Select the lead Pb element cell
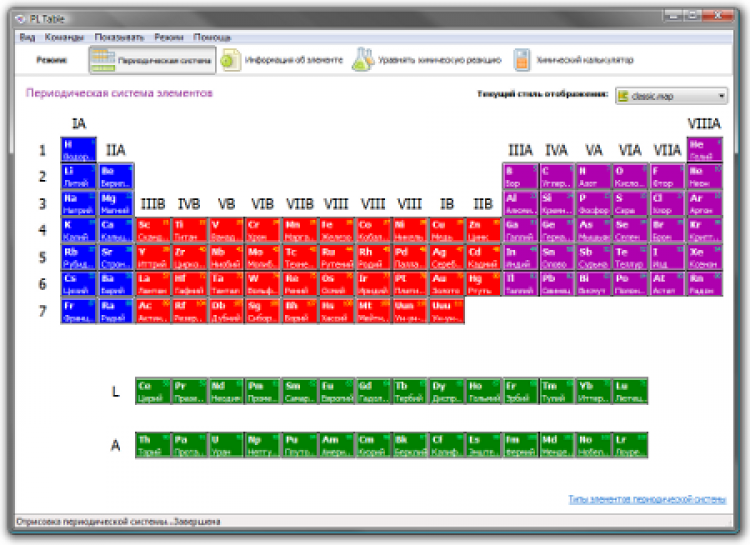Image resolution: width=750 pixels, height=545 pixels. coord(557,284)
